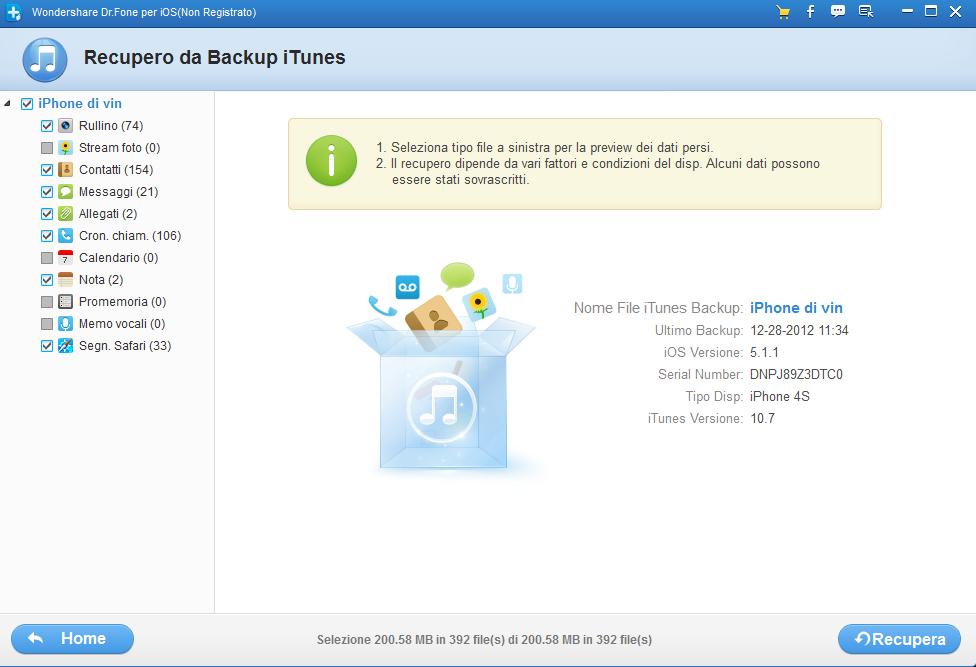
Task: Maximize the Dr.Fone window
Action: (931, 11)
